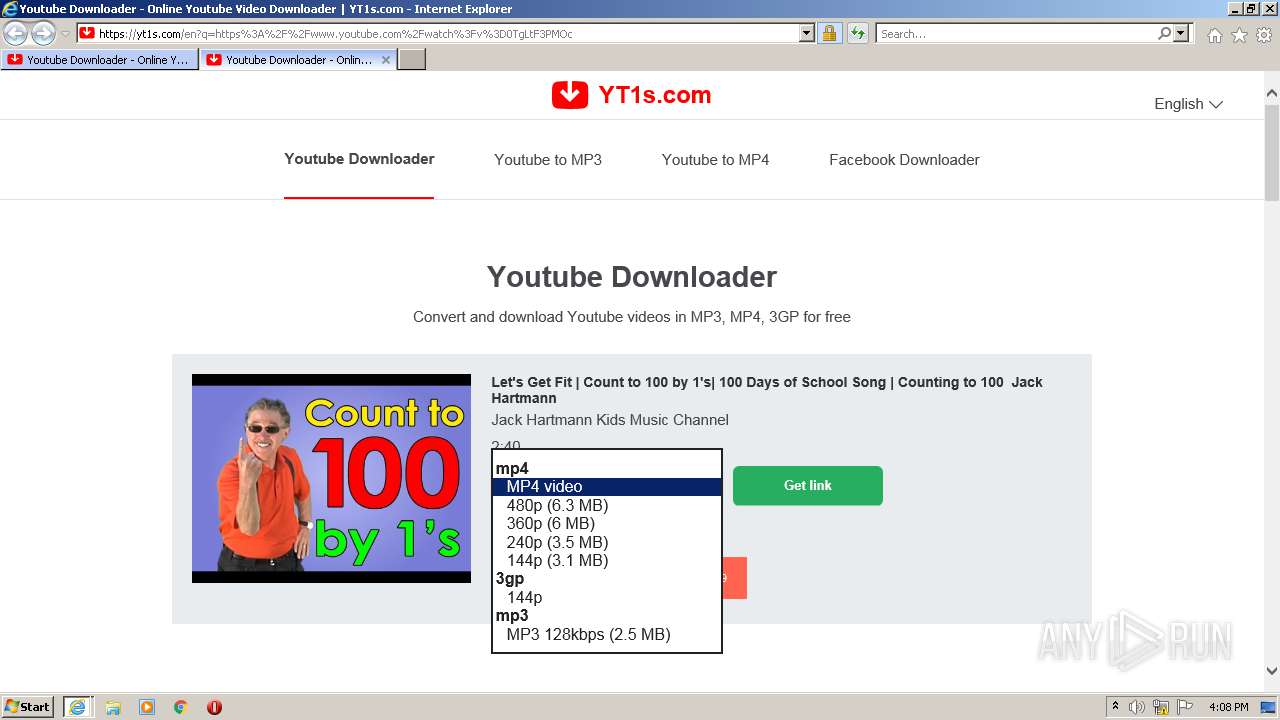Click the mp4 group header in list
The width and height of the screenshot is (1280, 720).
click(512, 468)
